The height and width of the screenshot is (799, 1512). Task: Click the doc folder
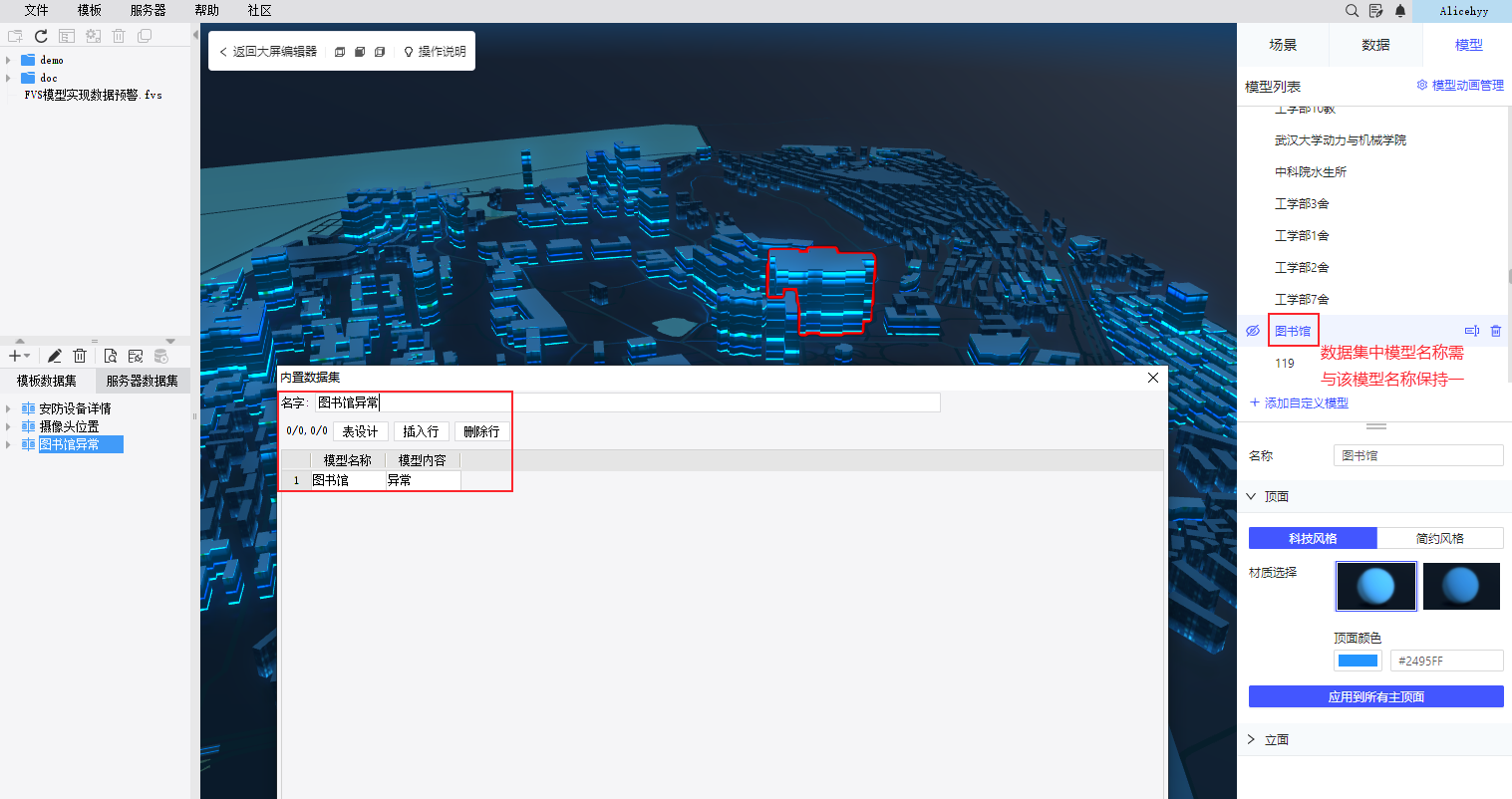40,78
